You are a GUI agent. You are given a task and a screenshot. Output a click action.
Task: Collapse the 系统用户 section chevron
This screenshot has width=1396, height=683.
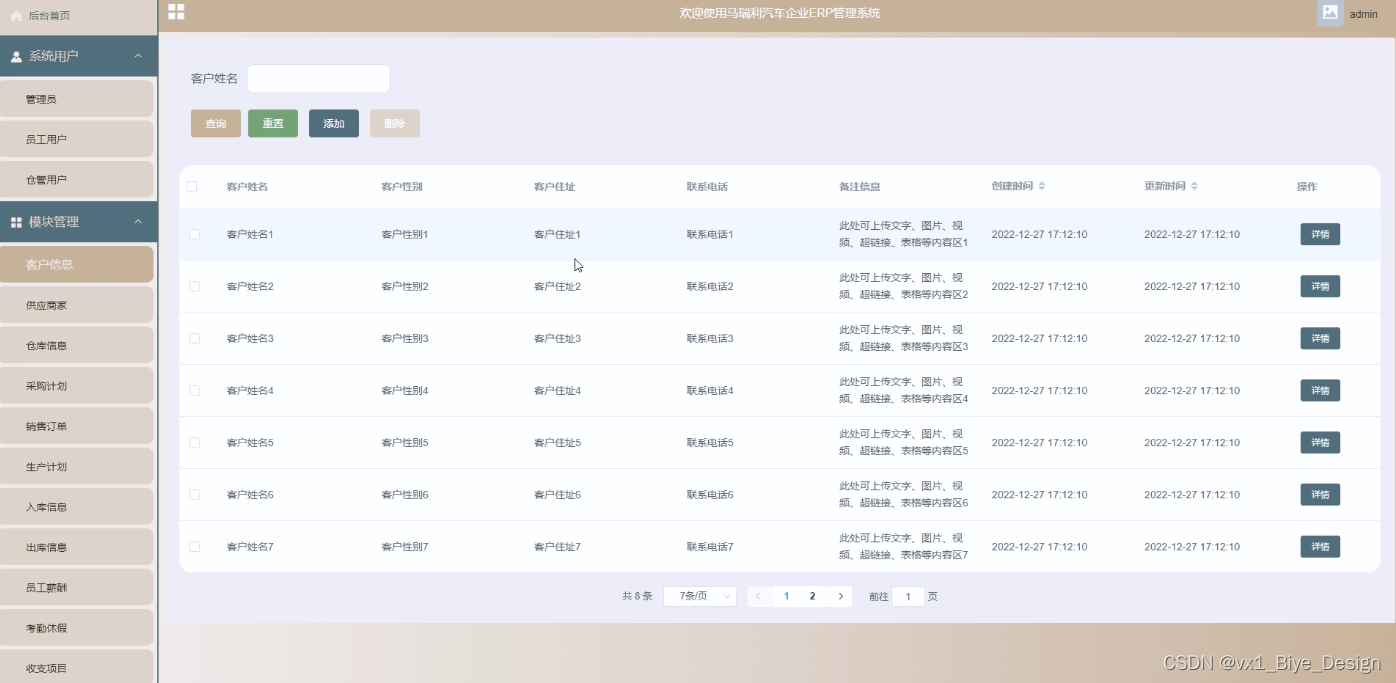coord(138,56)
